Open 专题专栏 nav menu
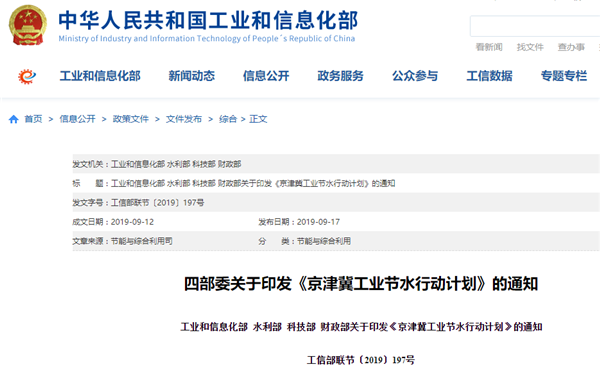Image resolution: width=600 pixels, height=372 pixels. point(564,76)
